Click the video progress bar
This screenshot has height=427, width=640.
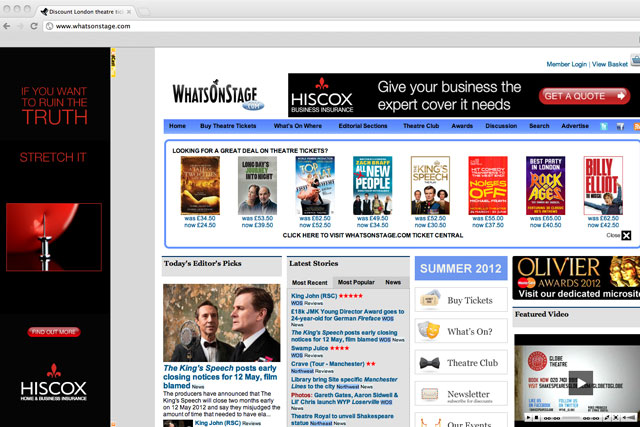click(571, 418)
